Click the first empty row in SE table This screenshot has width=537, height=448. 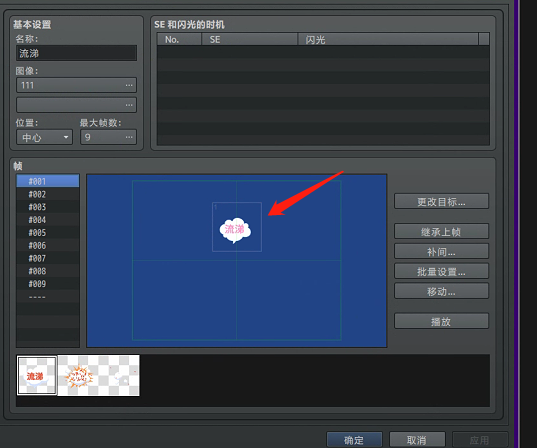pyautogui.click(x=323, y=52)
